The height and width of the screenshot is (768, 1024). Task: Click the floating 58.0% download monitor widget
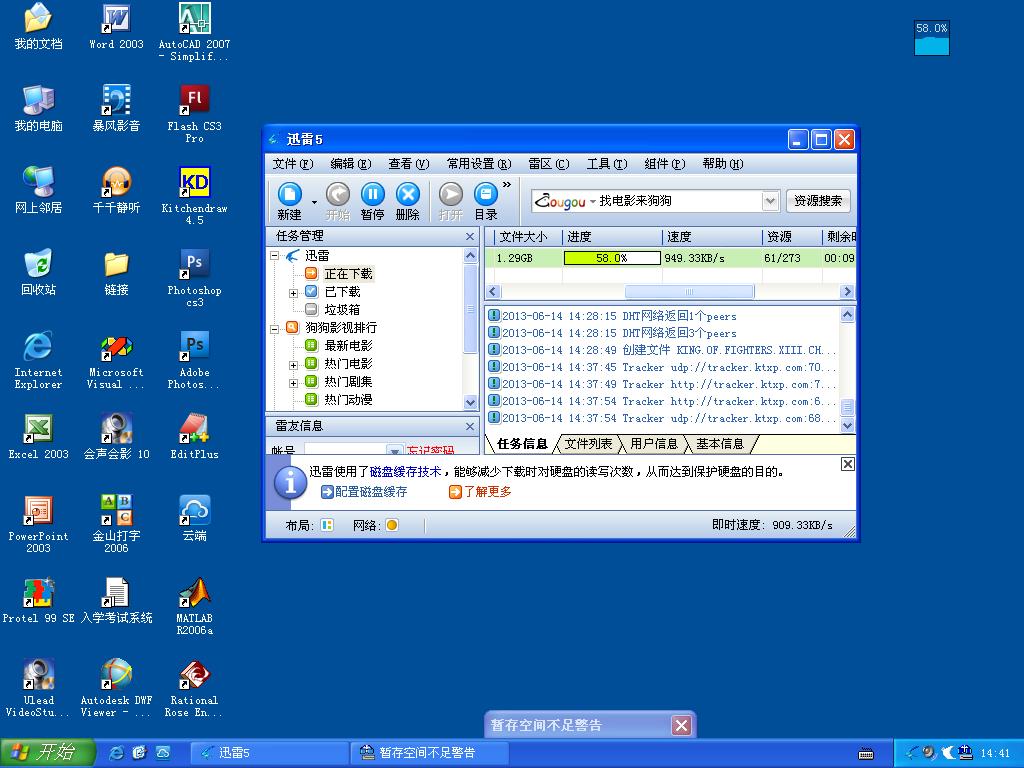(x=932, y=38)
